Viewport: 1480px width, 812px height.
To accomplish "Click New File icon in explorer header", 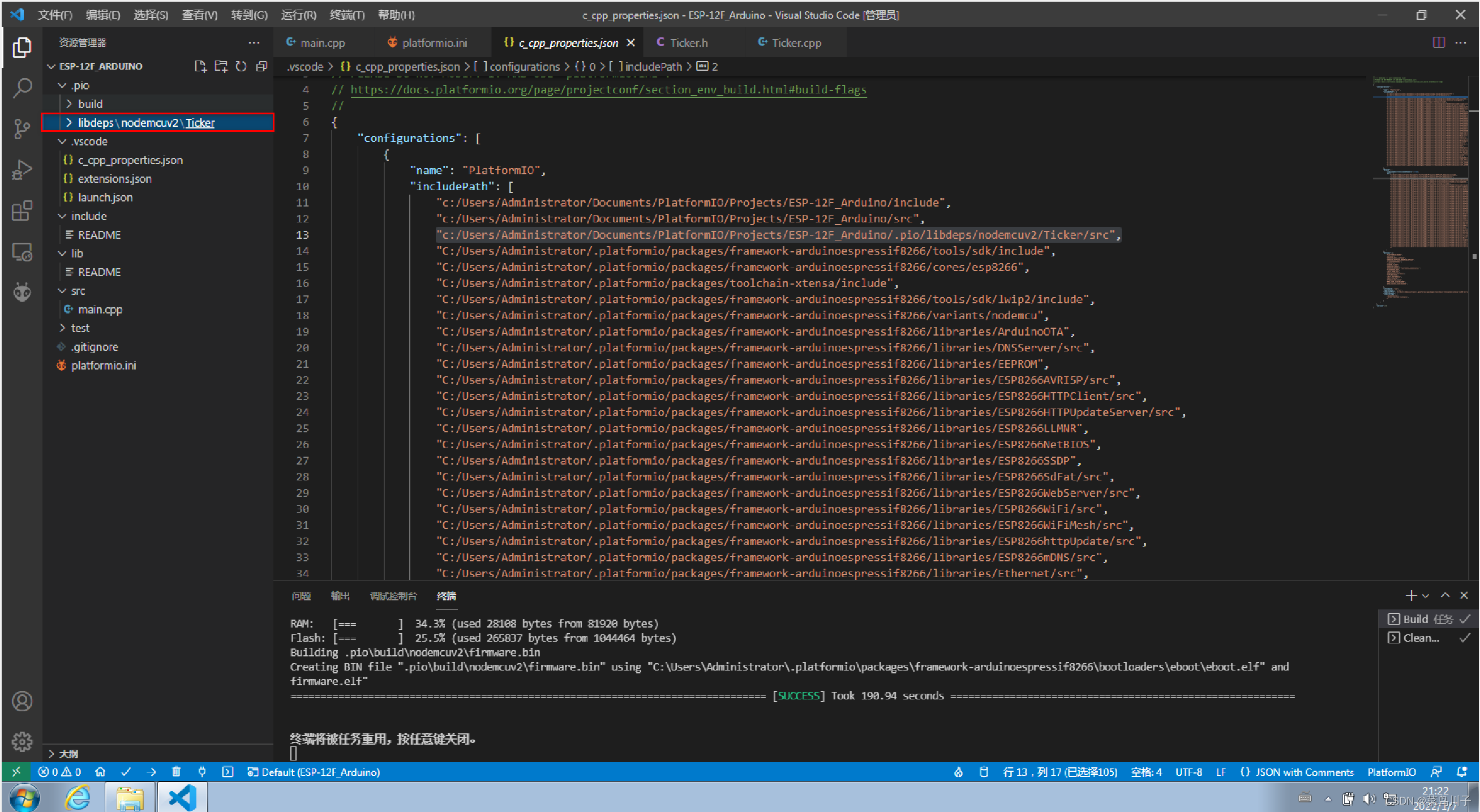I will 200,67.
